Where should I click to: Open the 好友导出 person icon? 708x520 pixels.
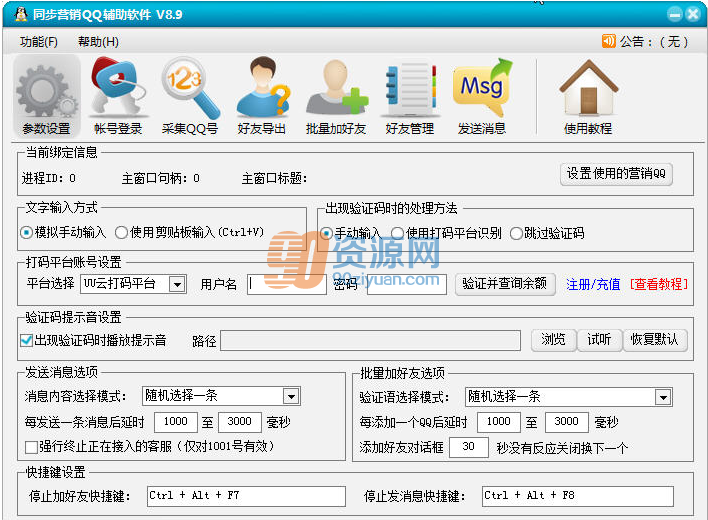tap(262, 97)
